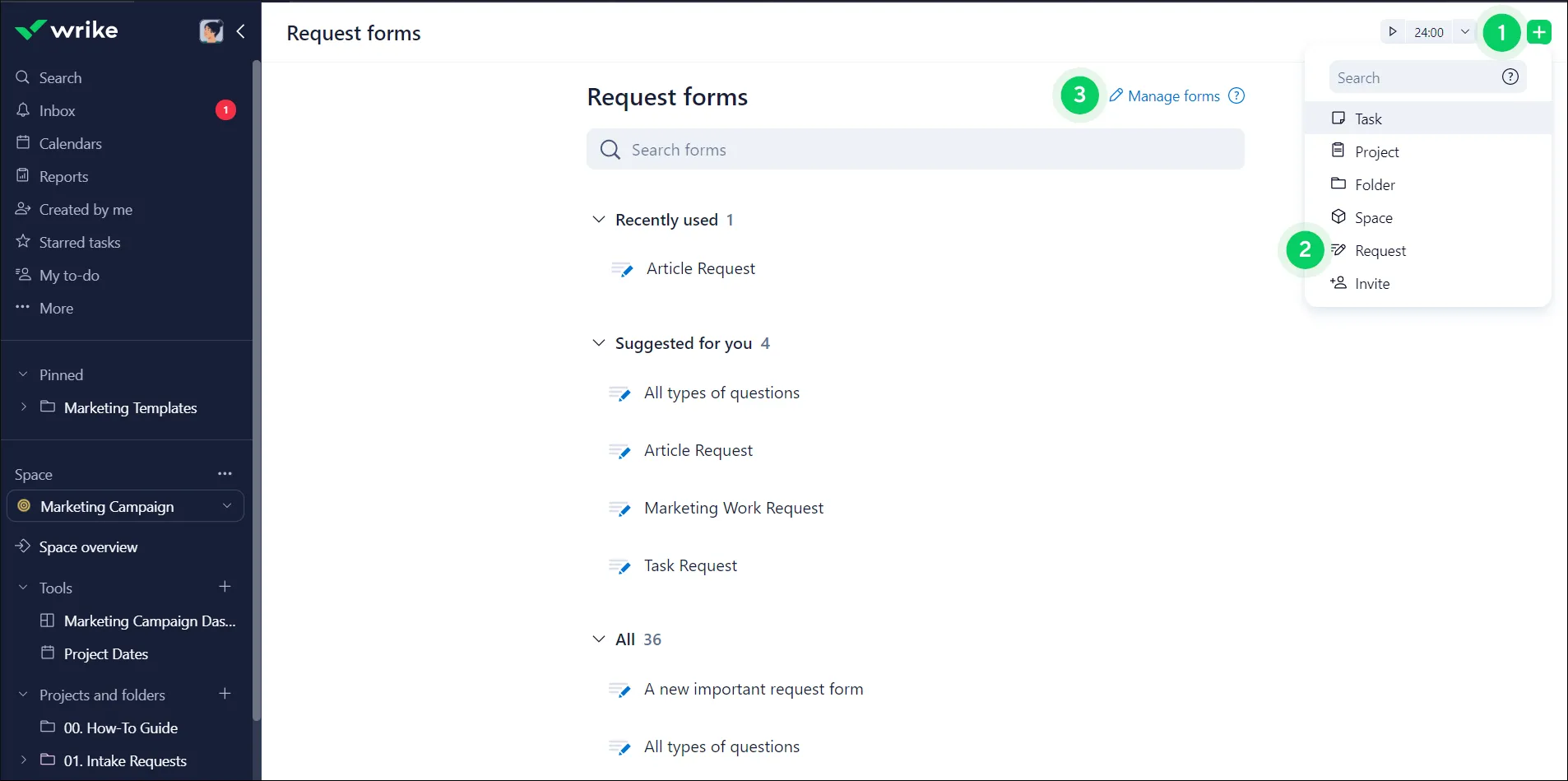Click your profile avatar
This screenshot has width=1568, height=781.
211,30
